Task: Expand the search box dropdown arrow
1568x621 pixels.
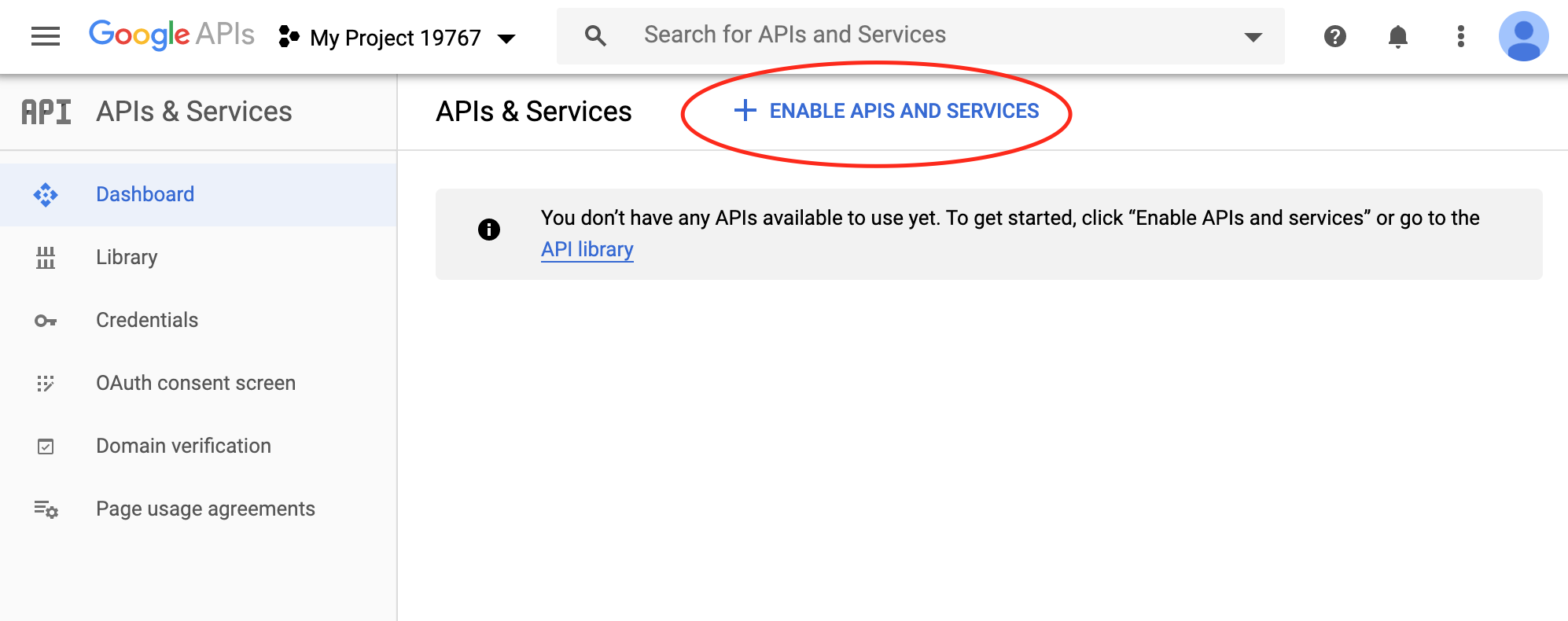Action: (x=1253, y=37)
